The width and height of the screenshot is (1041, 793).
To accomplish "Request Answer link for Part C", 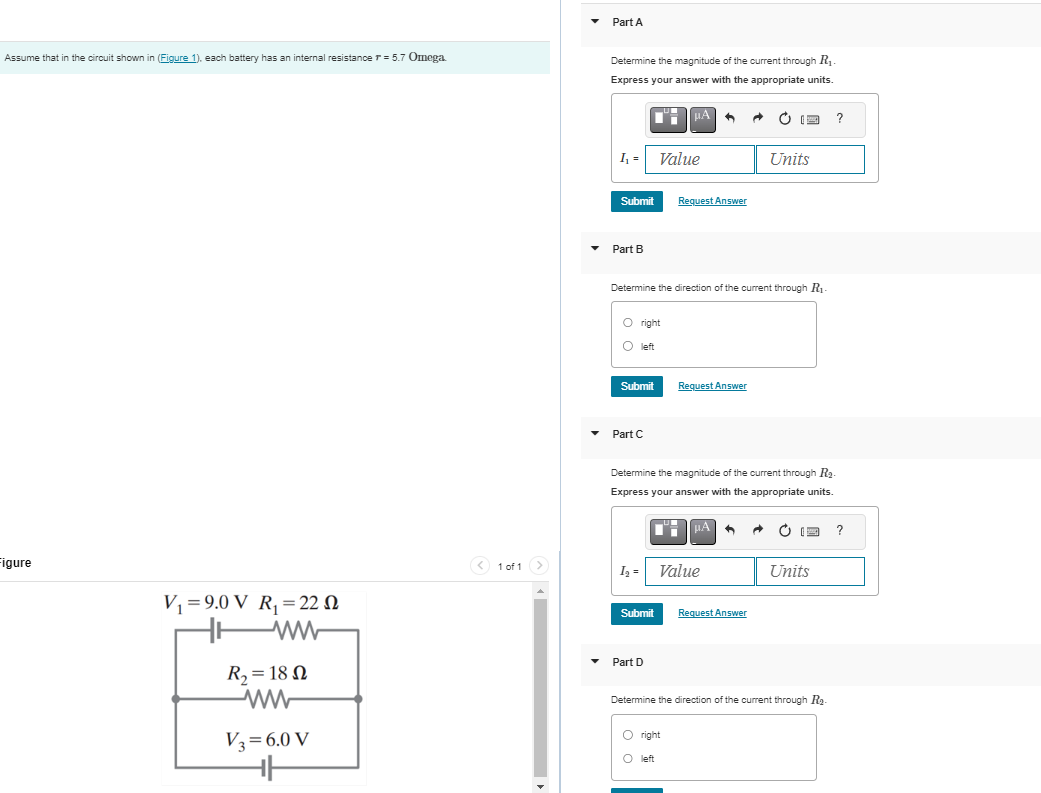I will (712, 613).
